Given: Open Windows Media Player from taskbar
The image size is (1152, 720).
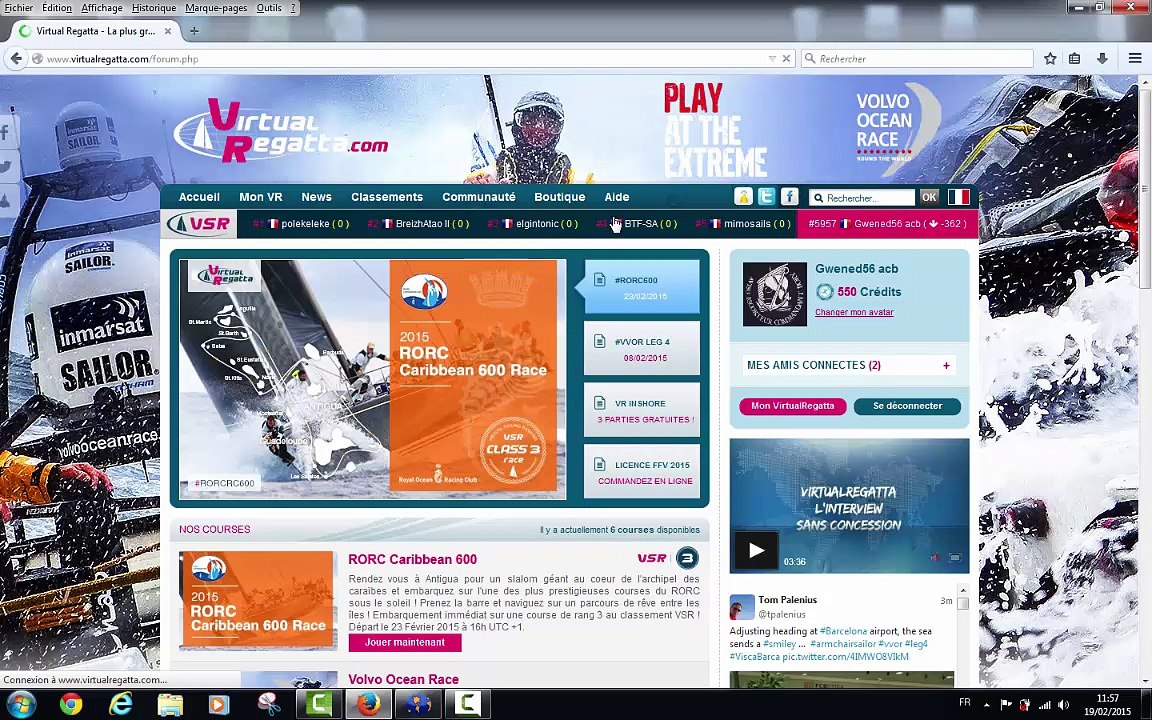Looking at the screenshot, I should [219, 705].
